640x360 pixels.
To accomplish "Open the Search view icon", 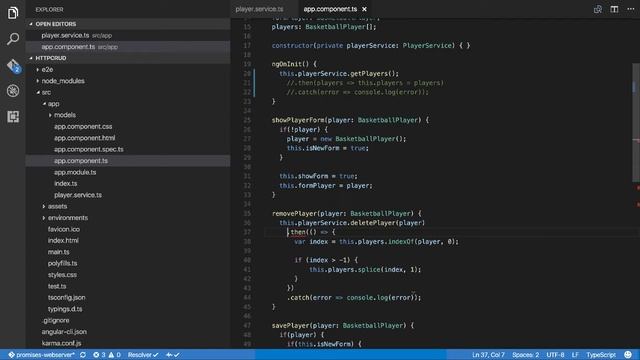I will (x=13, y=39).
